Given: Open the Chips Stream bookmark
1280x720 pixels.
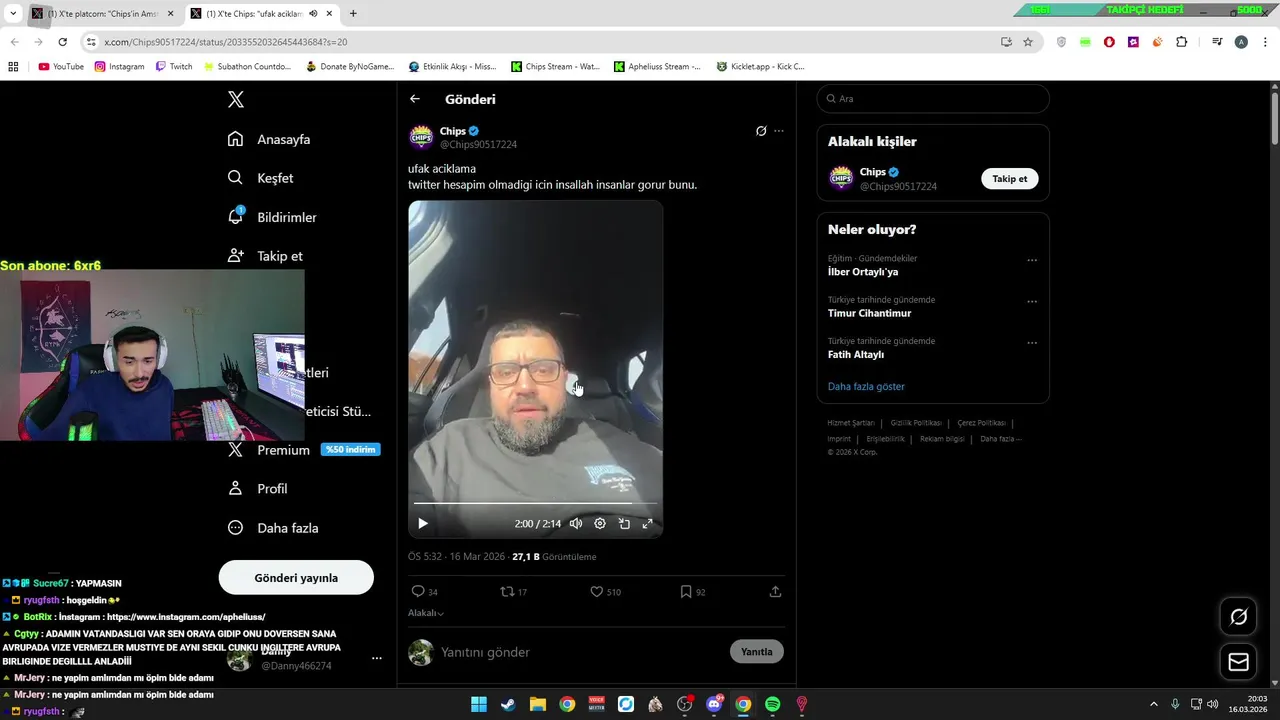Looking at the screenshot, I should pos(555,67).
